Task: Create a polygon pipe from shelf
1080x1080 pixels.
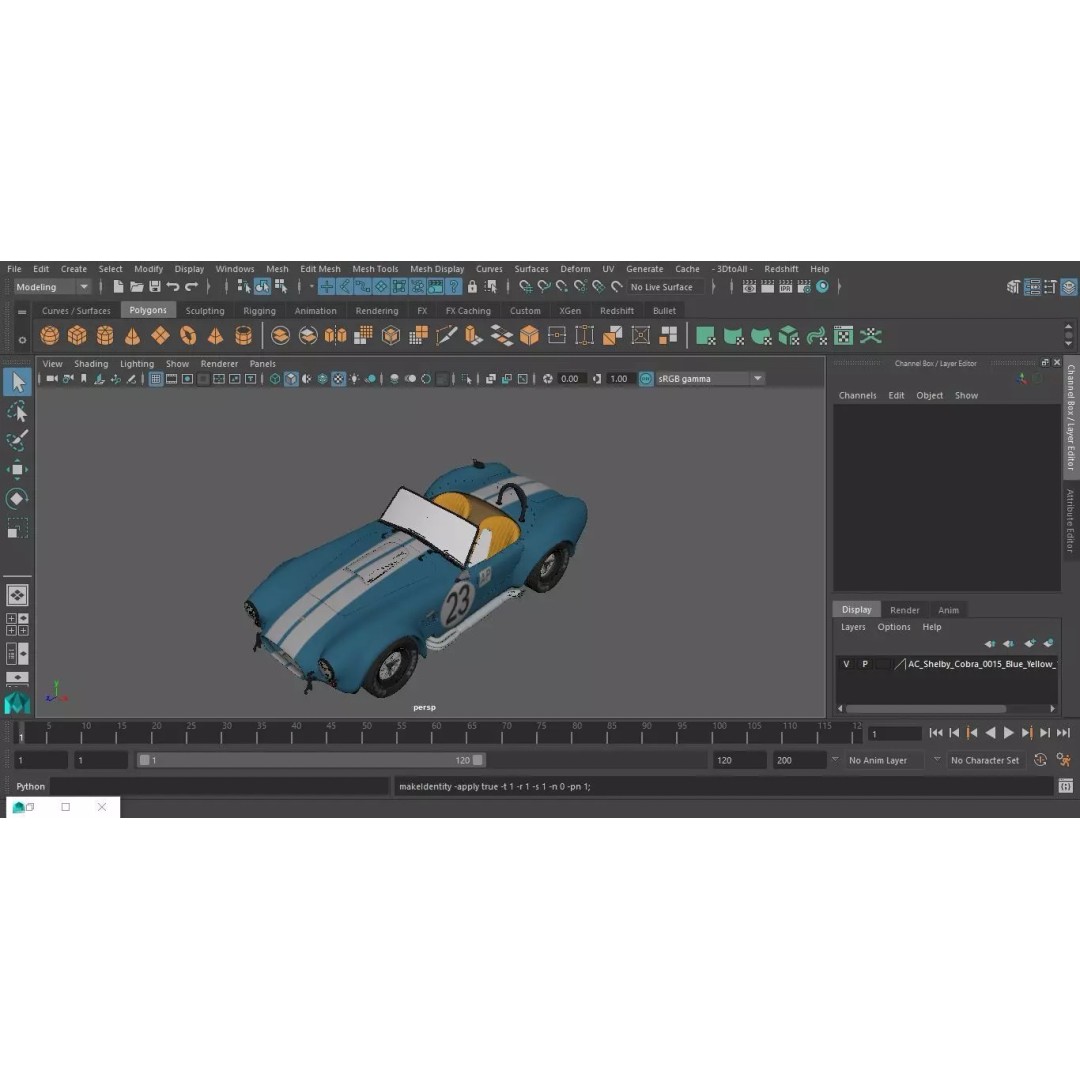Action: click(243, 336)
